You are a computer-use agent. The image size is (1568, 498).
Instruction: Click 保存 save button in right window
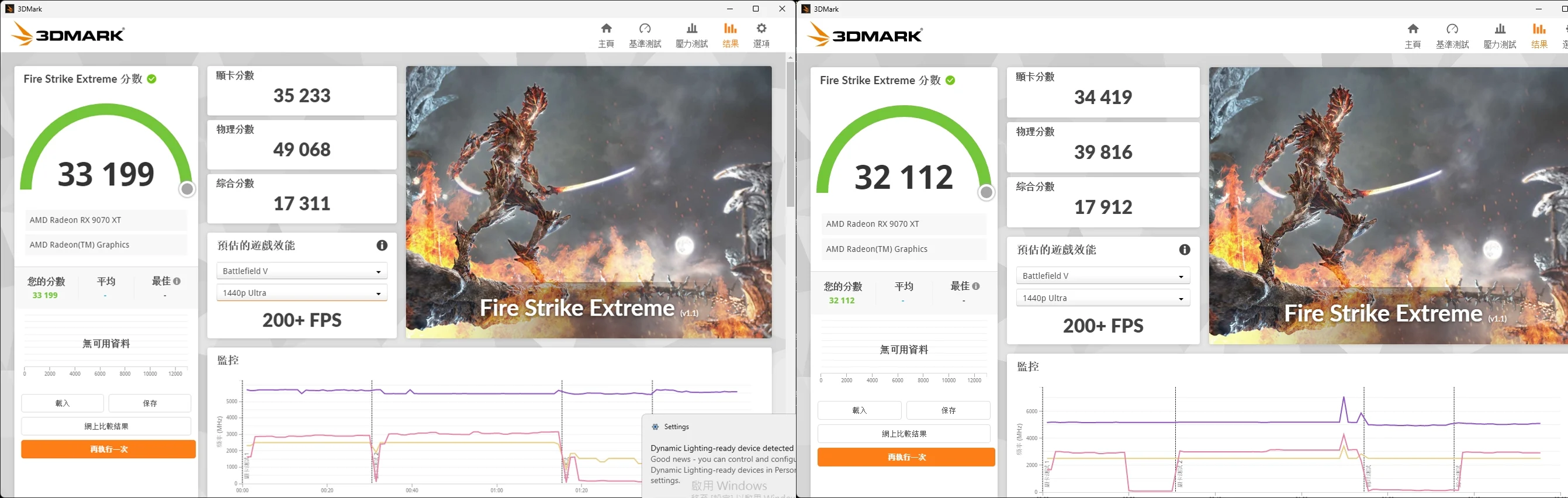[x=948, y=410]
